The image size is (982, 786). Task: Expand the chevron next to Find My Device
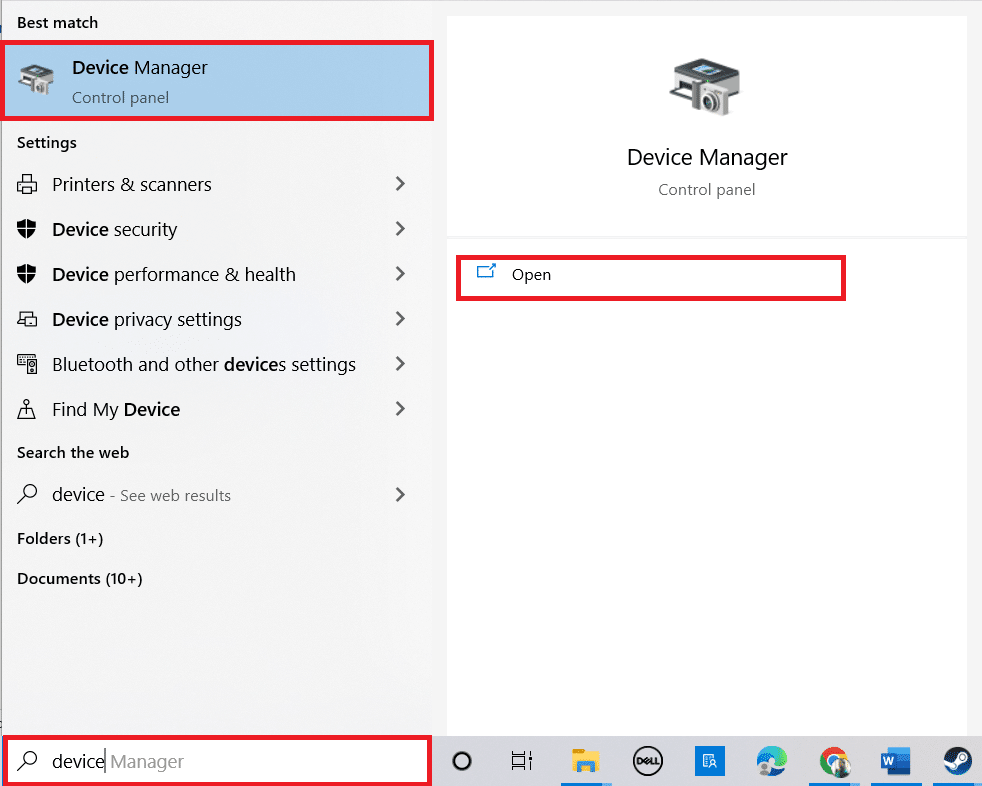coord(400,409)
